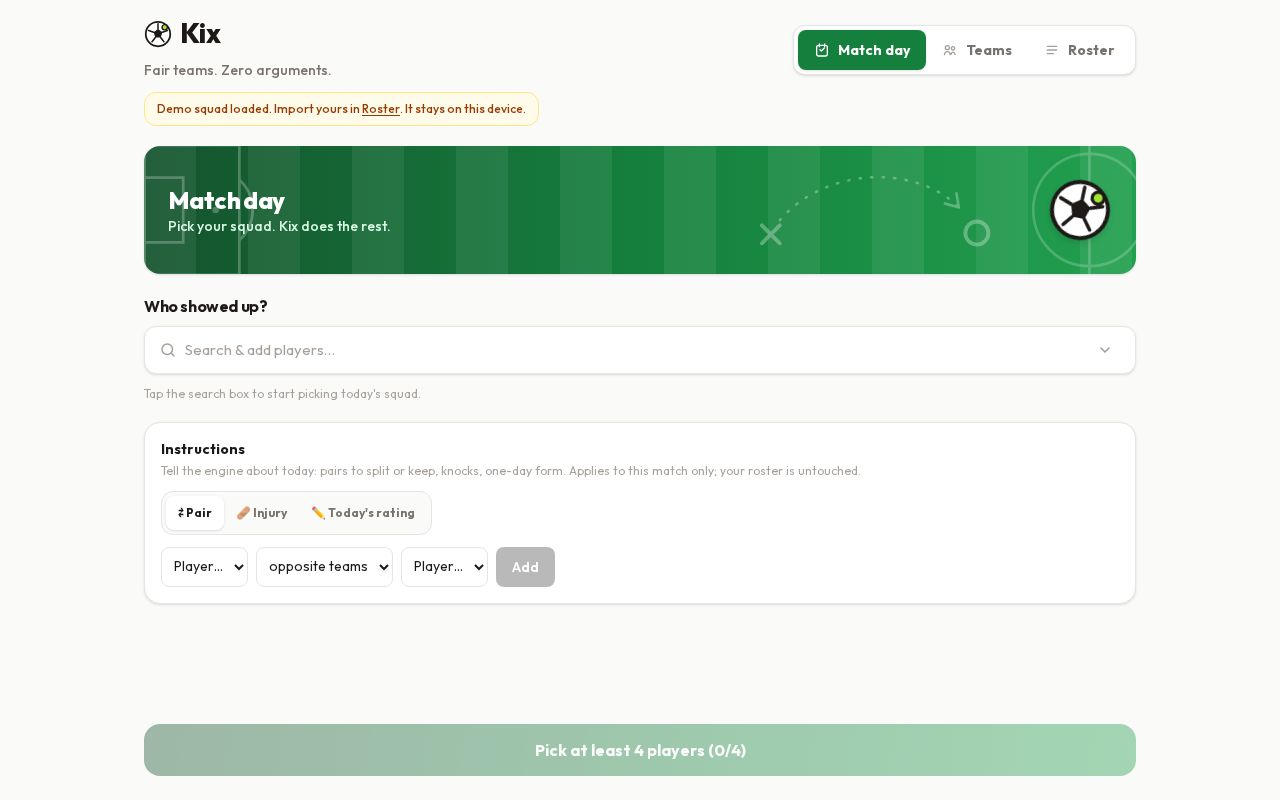Open the second Player dropdown
Image resolution: width=1280 pixels, height=800 pixels.
[x=444, y=567]
